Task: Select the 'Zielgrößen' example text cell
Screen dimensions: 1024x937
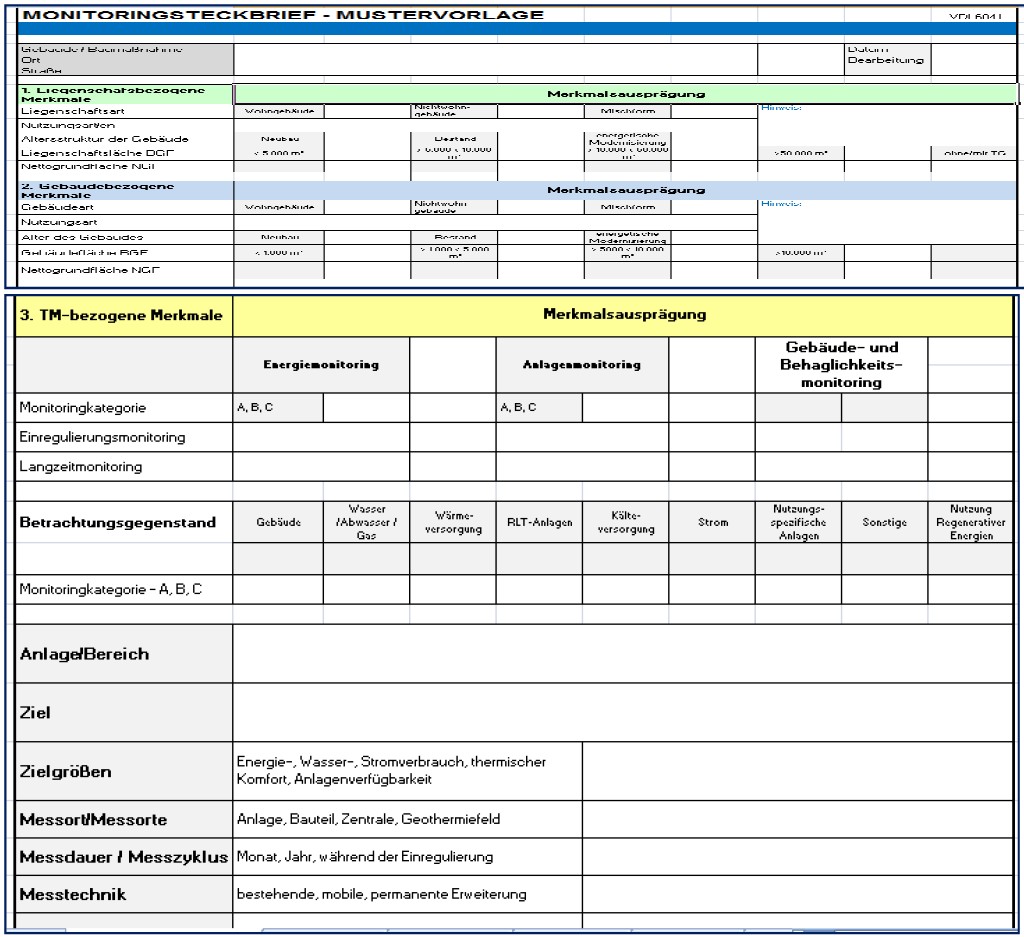Action: (x=407, y=771)
